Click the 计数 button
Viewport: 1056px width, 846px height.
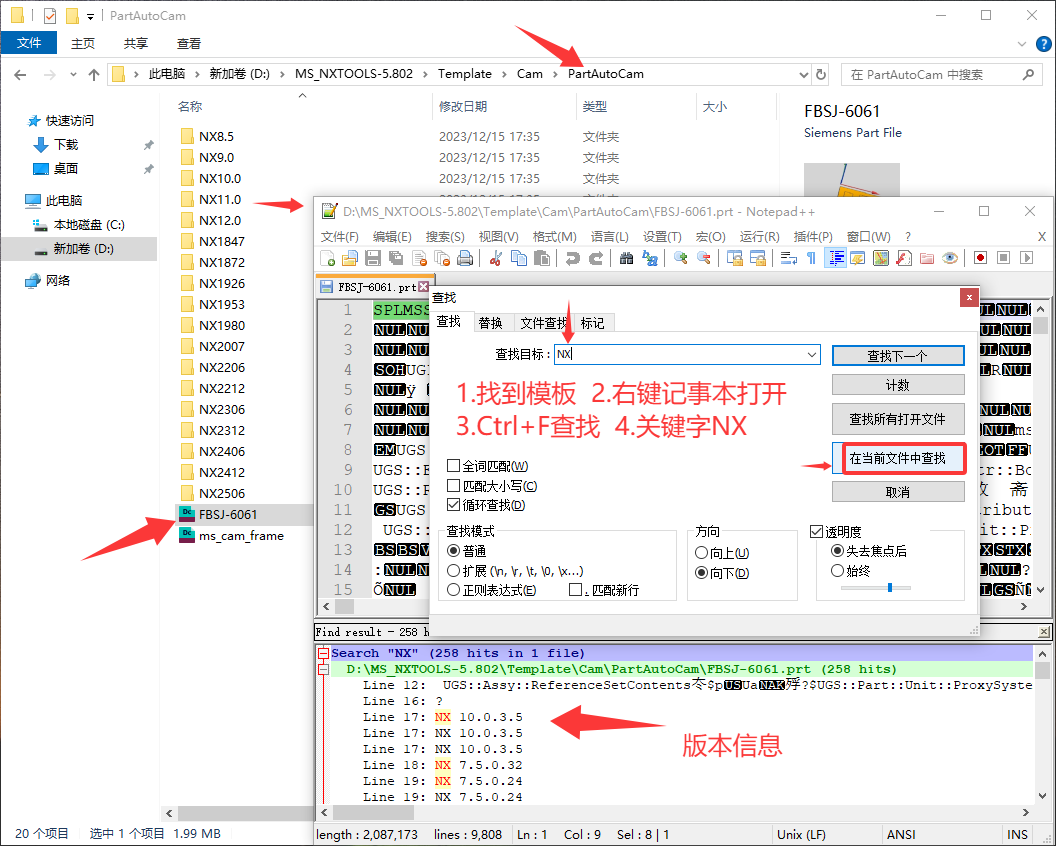[x=898, y=385]
